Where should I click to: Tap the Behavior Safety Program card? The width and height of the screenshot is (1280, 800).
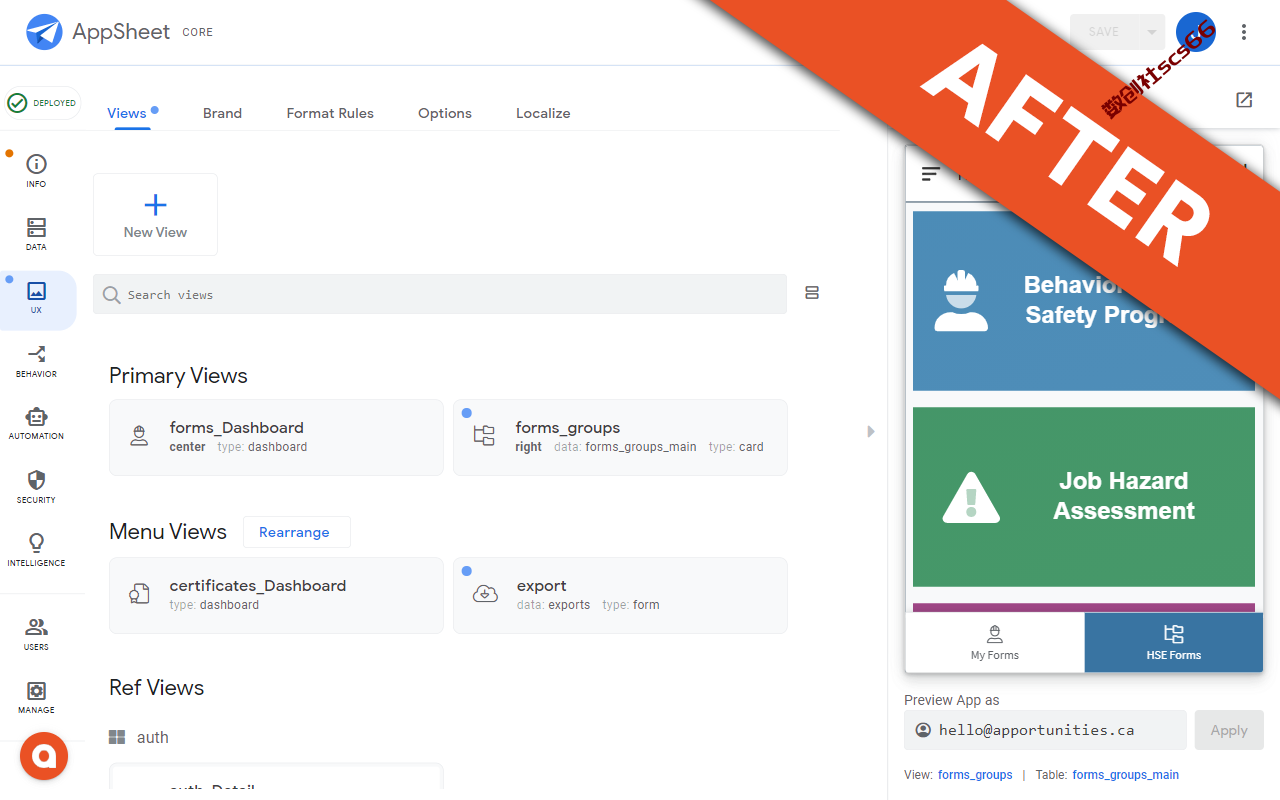pyautogui.click(x=1083, y=300)
